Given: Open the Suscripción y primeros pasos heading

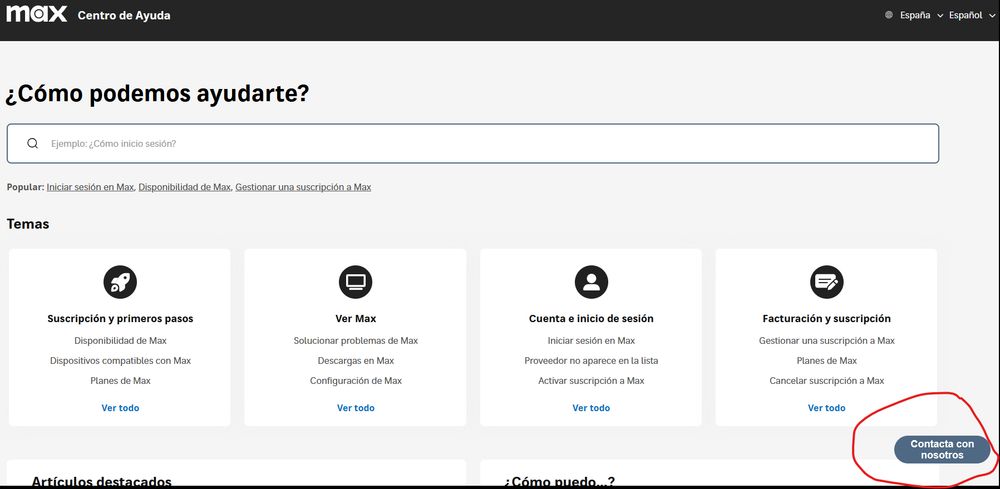Looking at the screenshot, I should coord(120,318).
